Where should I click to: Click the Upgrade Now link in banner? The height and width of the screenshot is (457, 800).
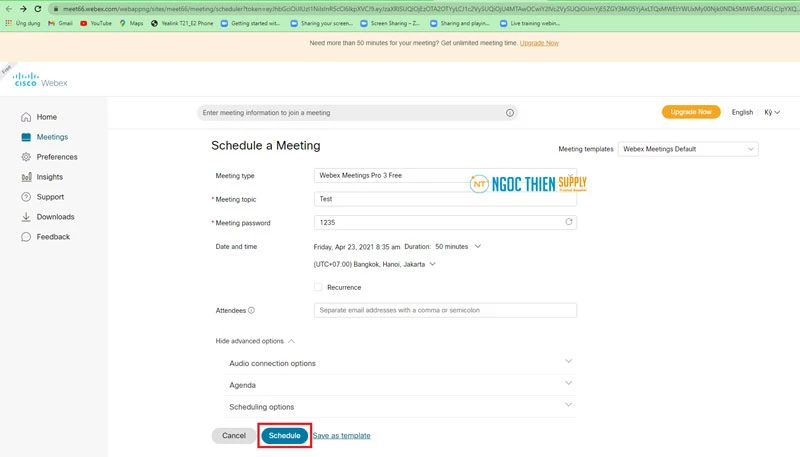point(539,43)
